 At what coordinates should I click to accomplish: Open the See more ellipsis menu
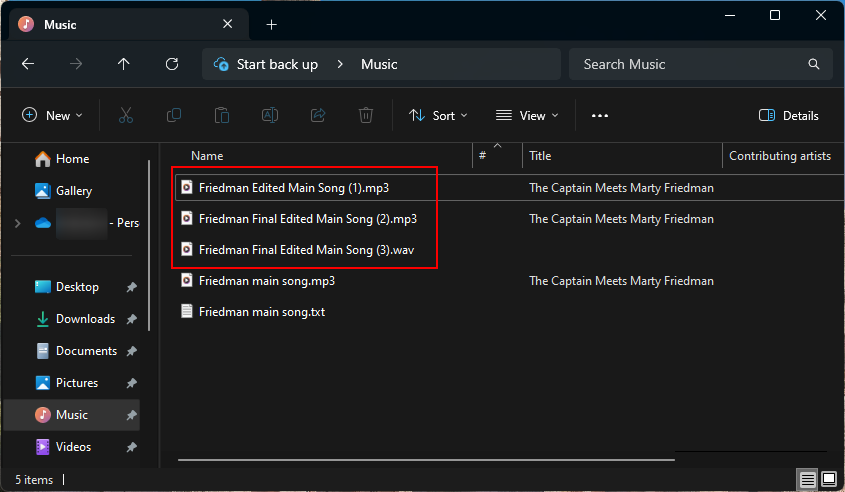(600, 116)
